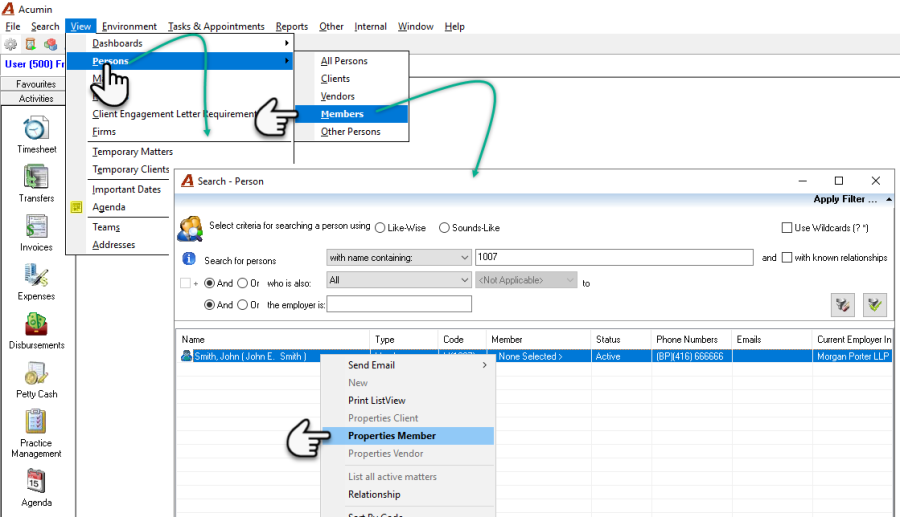Screen dimensions: 900x517
Task: Sort results by the Name column header
Action: coord(273,340)
